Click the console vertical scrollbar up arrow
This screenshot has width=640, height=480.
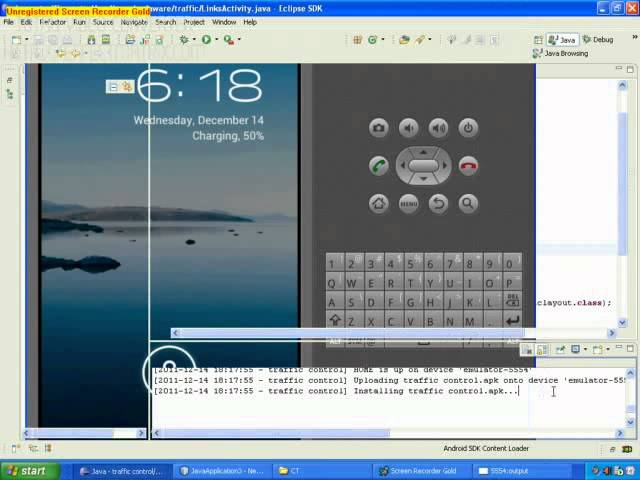(x=630, y=373)
